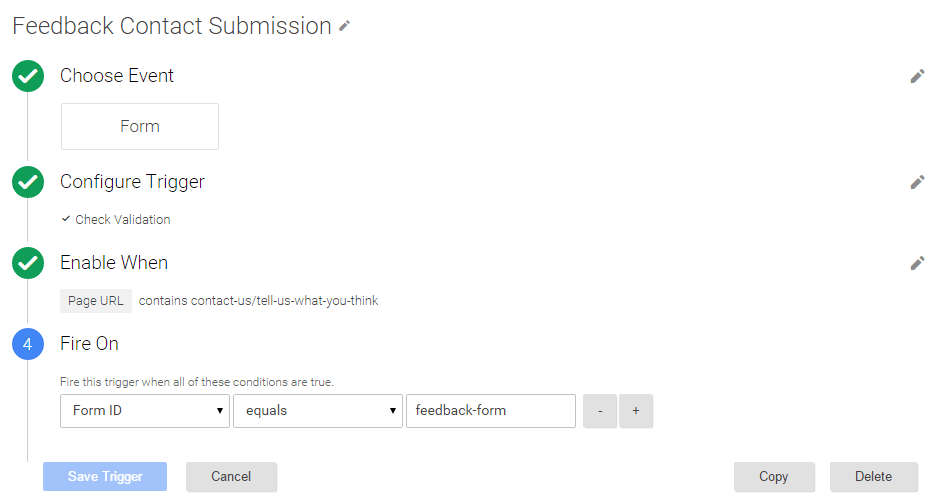Edit trigger name with title pencil icon
This screenshot has width=942, height=504.
pos(344,26)
